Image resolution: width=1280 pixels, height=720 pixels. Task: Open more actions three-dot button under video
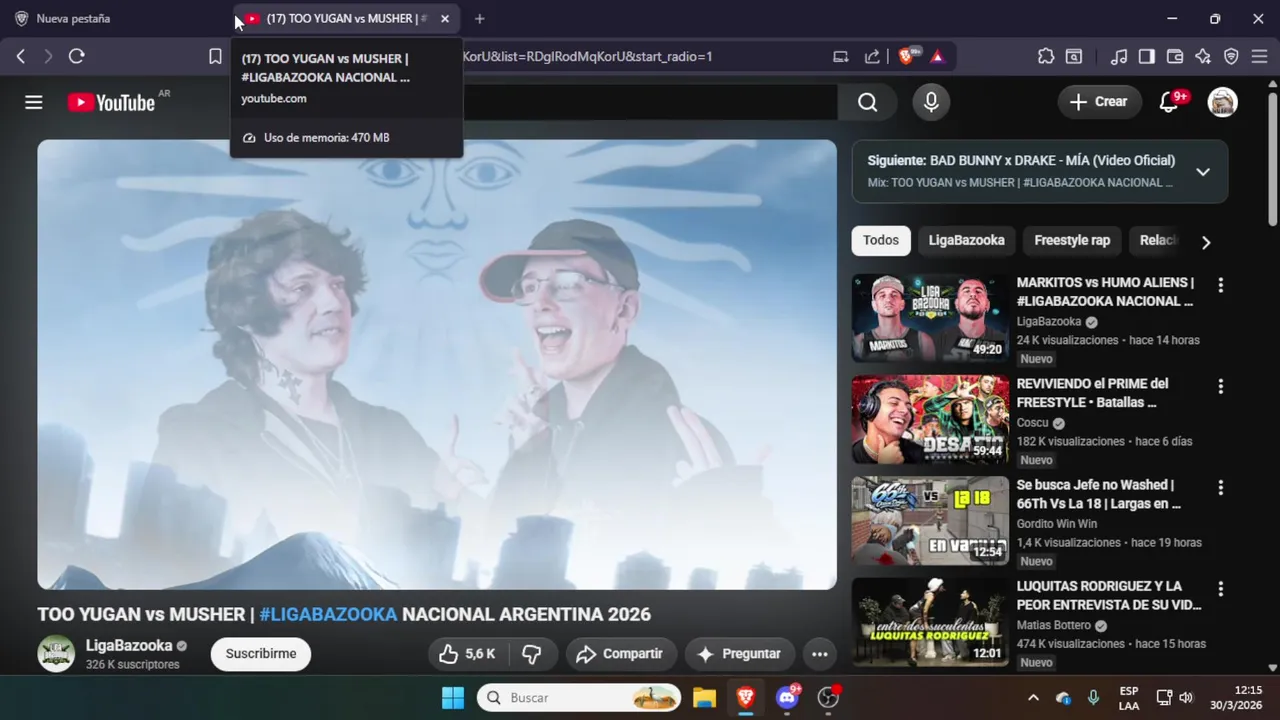point(819,654)
